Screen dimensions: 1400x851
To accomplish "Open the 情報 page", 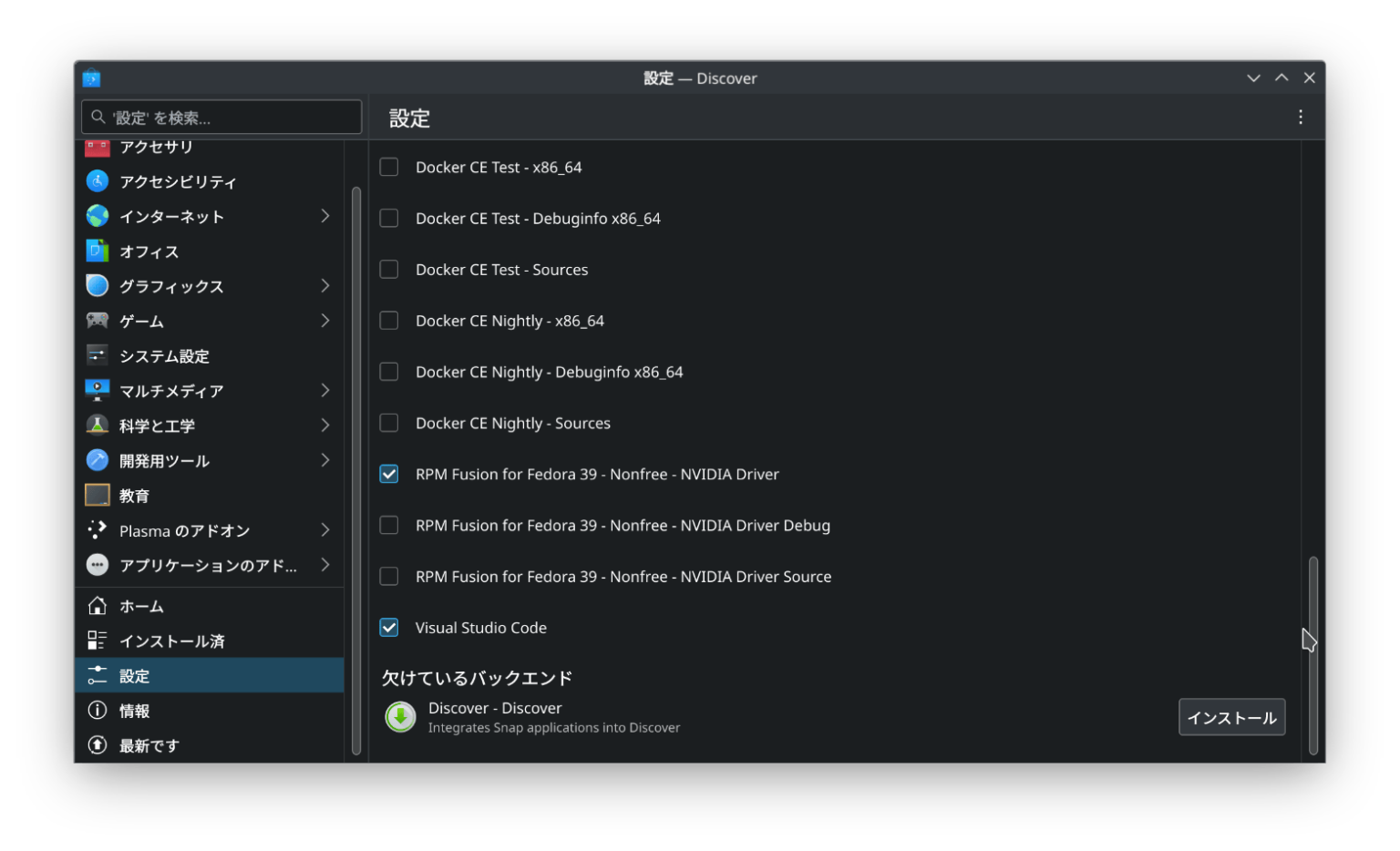I will [210, 711].
